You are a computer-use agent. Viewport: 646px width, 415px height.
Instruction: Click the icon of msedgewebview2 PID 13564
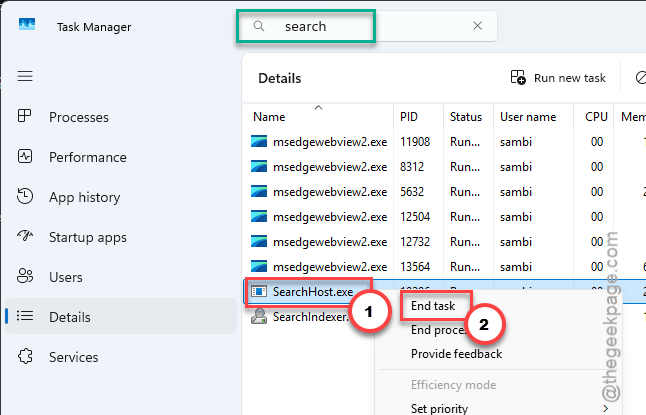(x=259, y=267)
